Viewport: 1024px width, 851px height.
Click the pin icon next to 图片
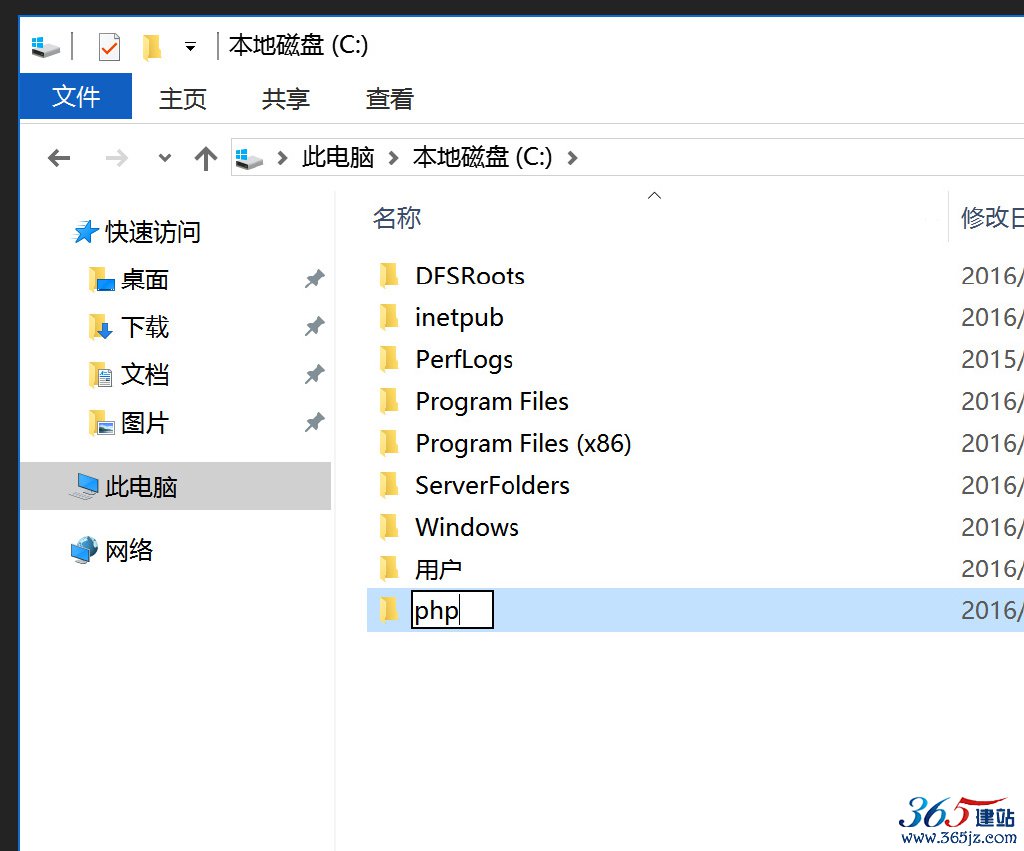click(314, 423)
